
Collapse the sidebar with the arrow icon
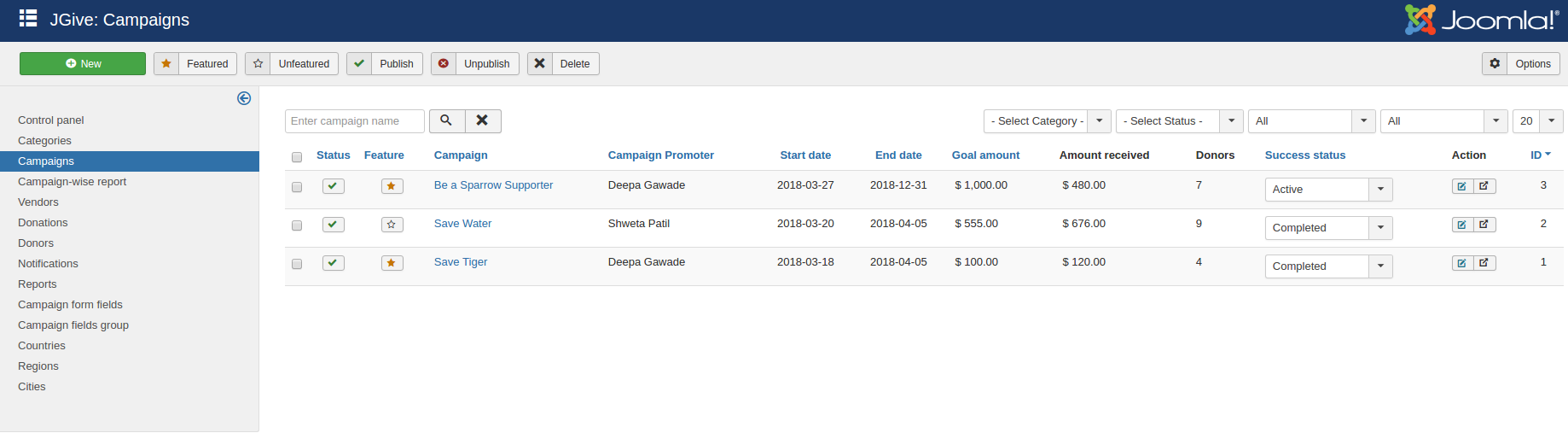[x=244, y=98]
